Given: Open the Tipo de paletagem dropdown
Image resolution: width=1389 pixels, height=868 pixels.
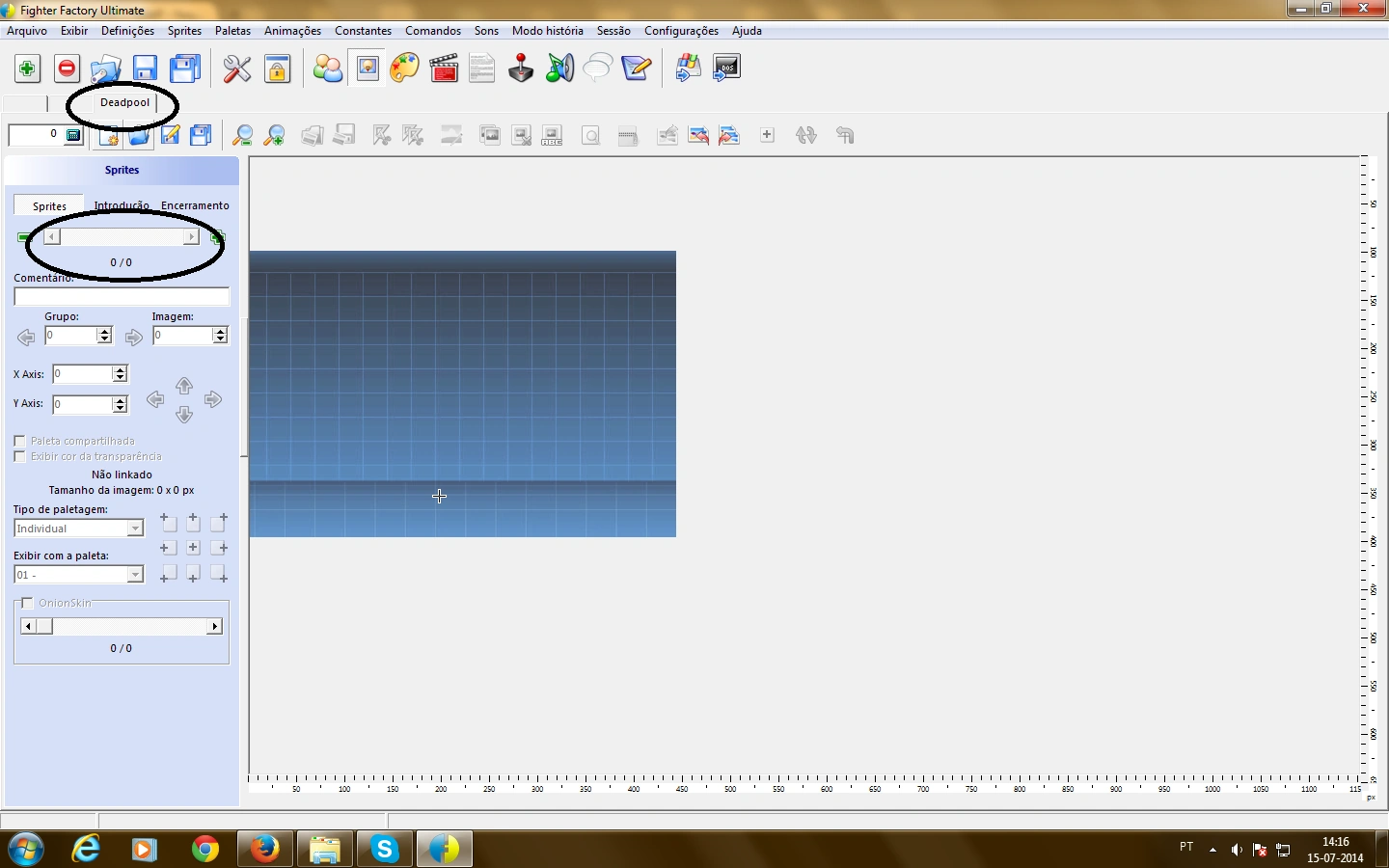Looking at the screenshot, I should tap(135, 529).
